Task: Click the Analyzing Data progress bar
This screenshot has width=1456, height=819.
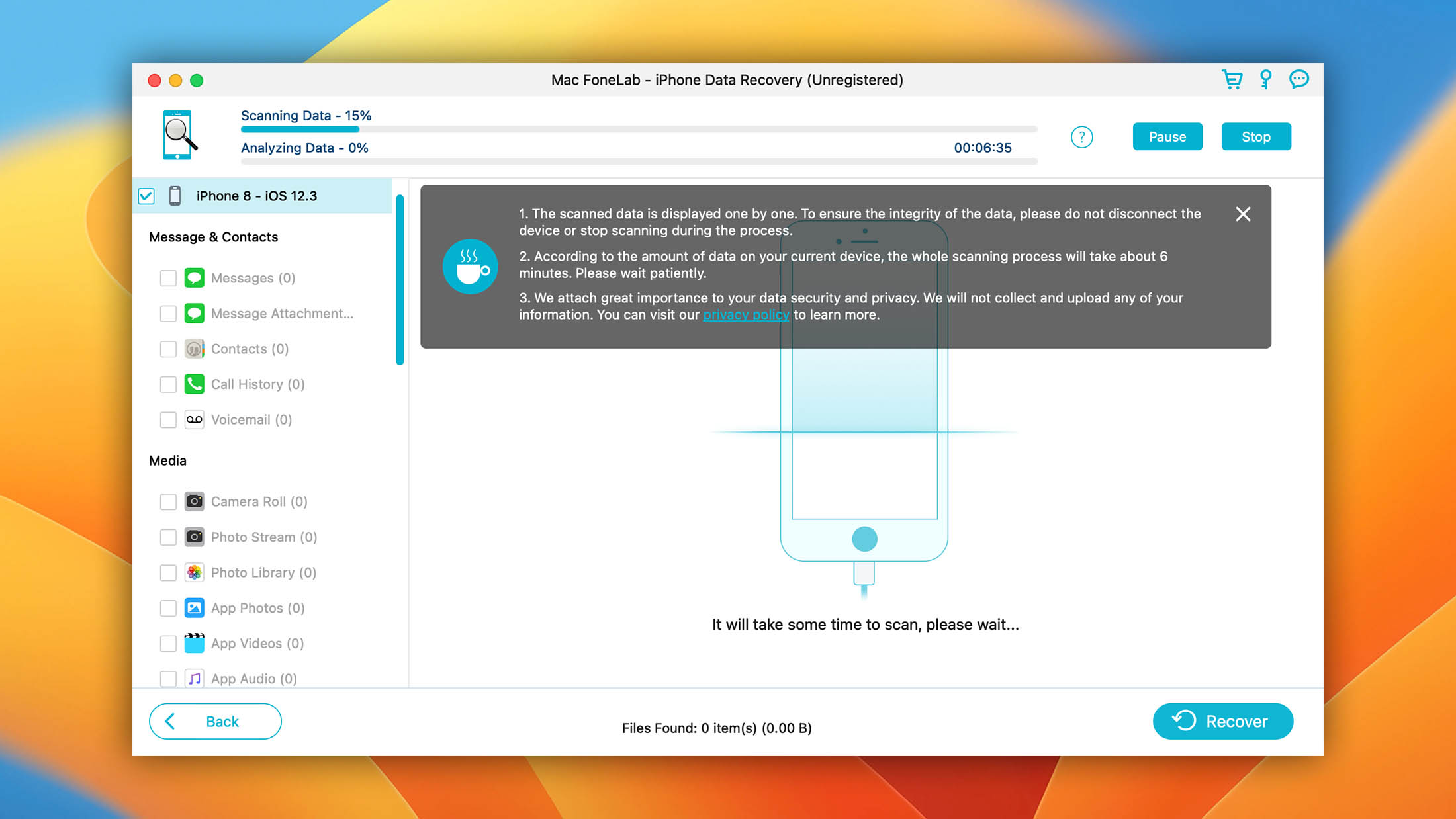Action: [x=639, y=161]
